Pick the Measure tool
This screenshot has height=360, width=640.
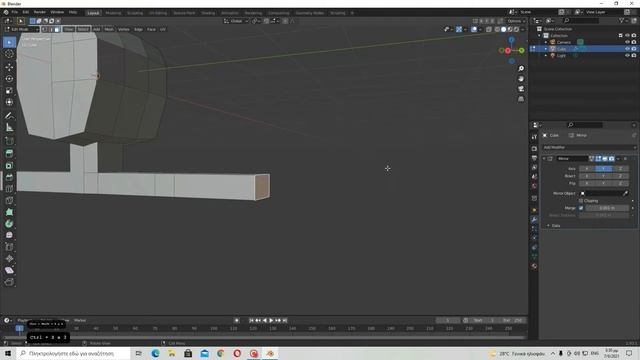(x=9, y=128)
